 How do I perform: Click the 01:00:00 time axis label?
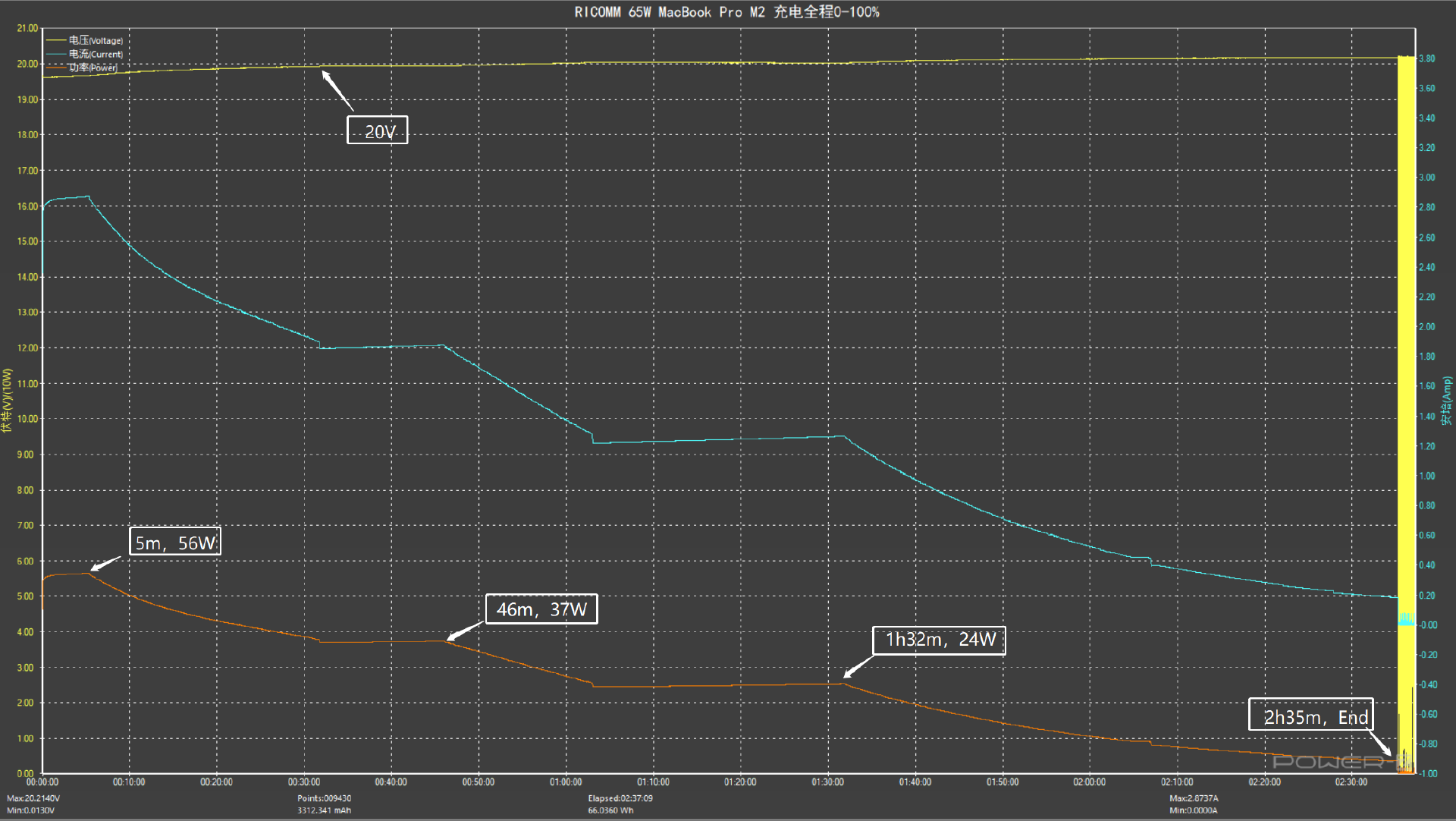[566, 782]
